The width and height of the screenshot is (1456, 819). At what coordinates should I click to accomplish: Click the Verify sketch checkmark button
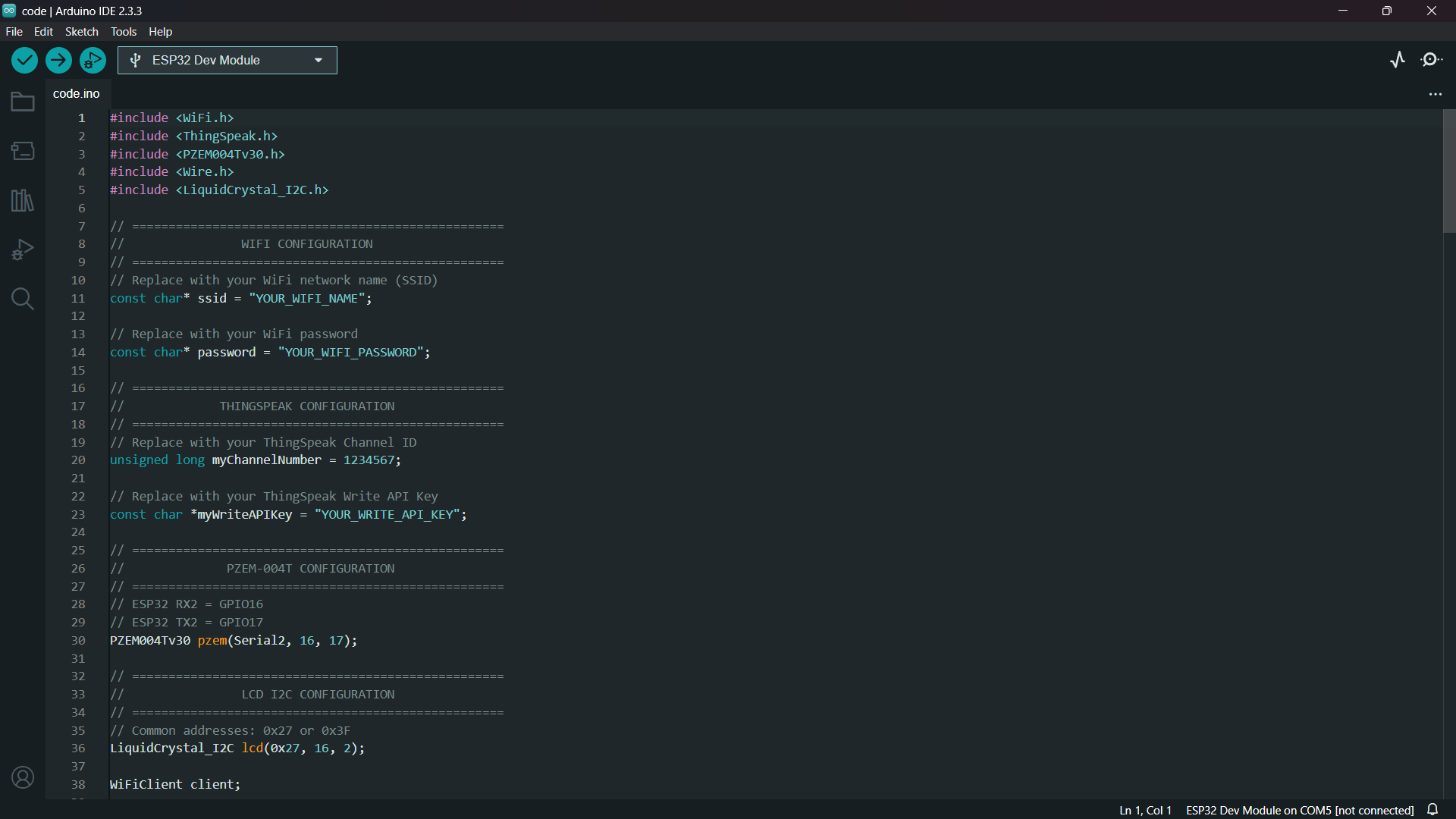click(24, 60)
